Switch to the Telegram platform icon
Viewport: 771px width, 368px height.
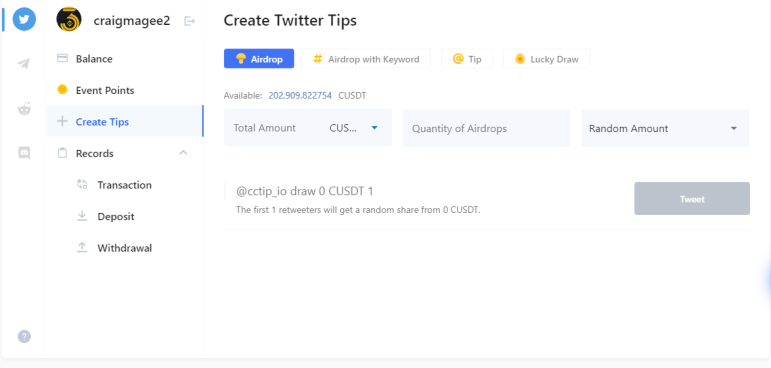(24, 63)
